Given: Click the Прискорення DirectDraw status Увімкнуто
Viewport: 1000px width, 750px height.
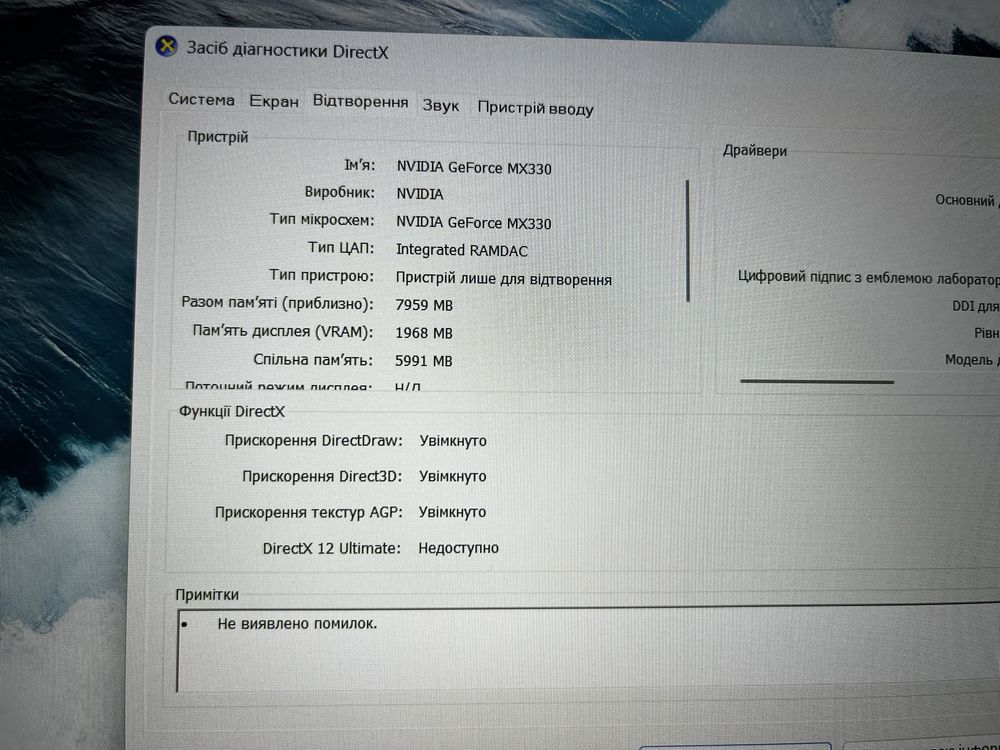Looking at the screenshot, I should tap(453, 441).
